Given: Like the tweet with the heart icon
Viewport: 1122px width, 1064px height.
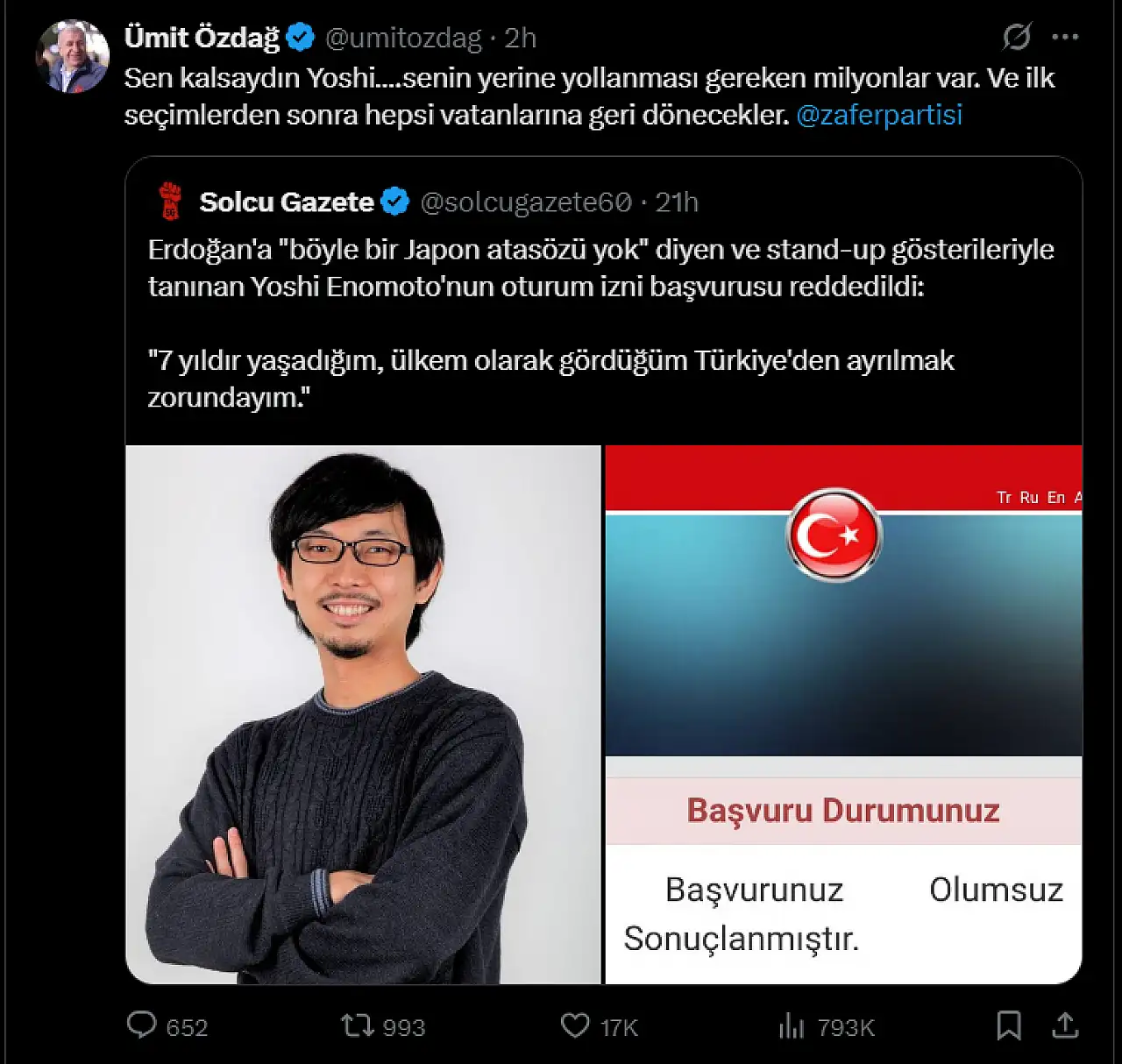Looking at the screenshot, I should [575, 1025].
